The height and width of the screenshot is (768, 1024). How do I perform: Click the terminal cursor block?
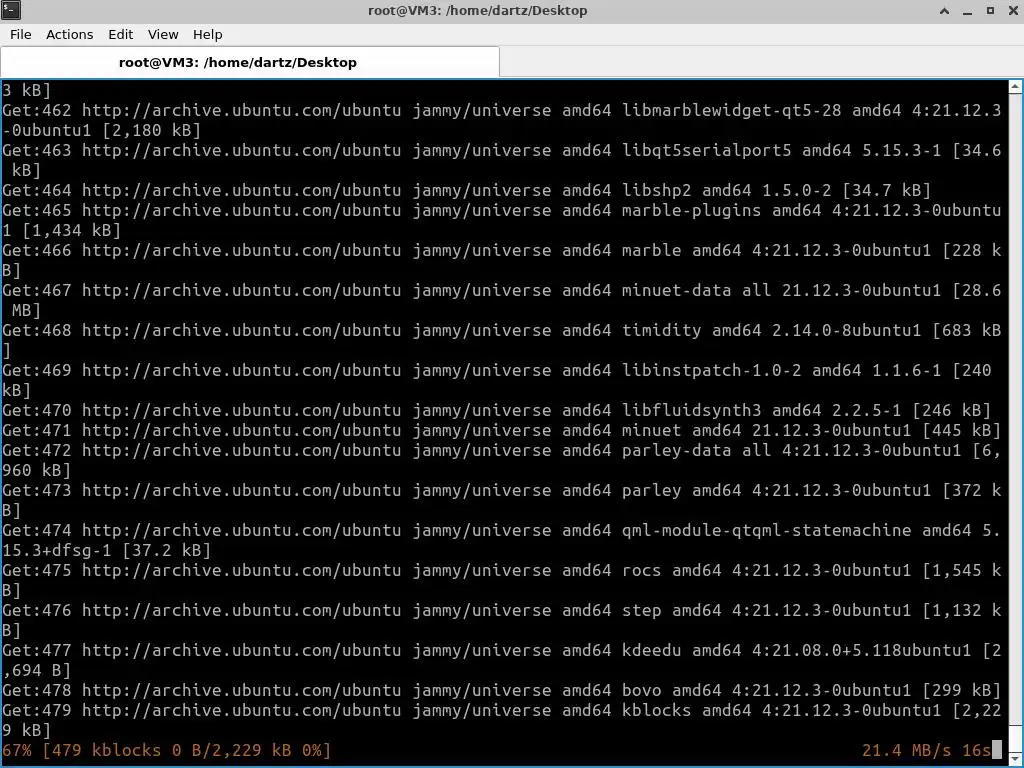click(x=997, y=750)
